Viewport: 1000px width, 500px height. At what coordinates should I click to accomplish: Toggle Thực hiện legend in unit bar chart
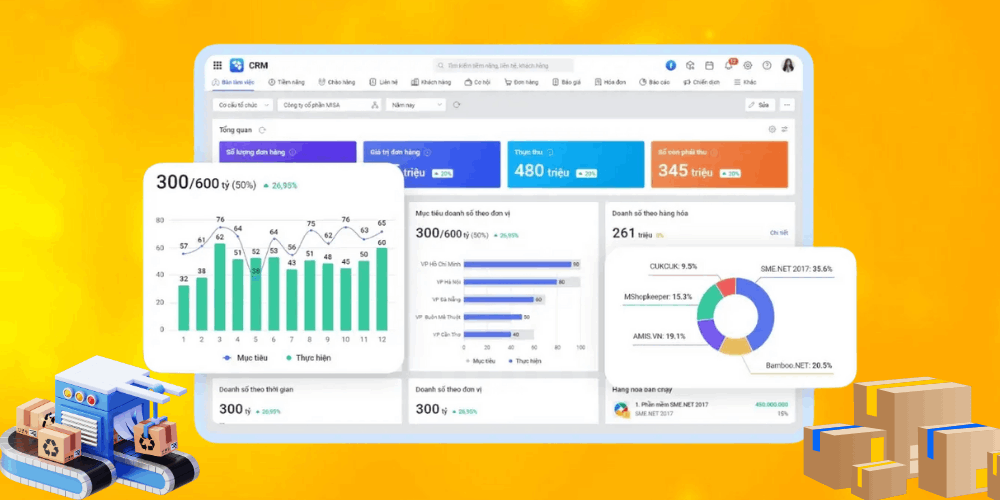(x=525, y=360)
